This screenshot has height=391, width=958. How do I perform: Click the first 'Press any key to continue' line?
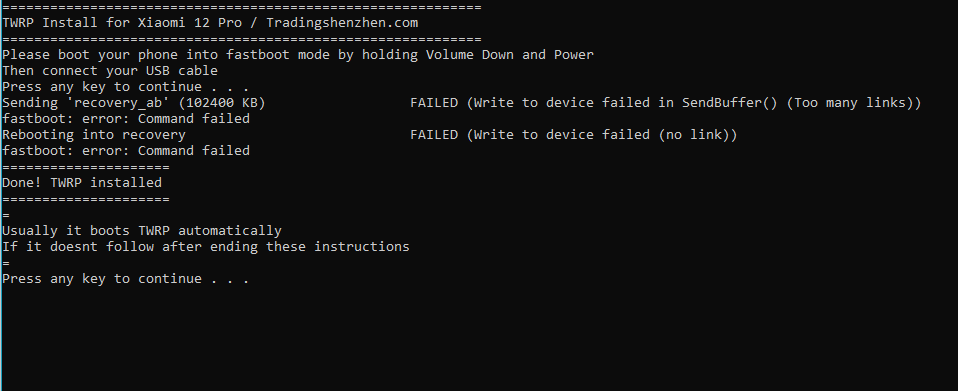click(x=126, y=87)
